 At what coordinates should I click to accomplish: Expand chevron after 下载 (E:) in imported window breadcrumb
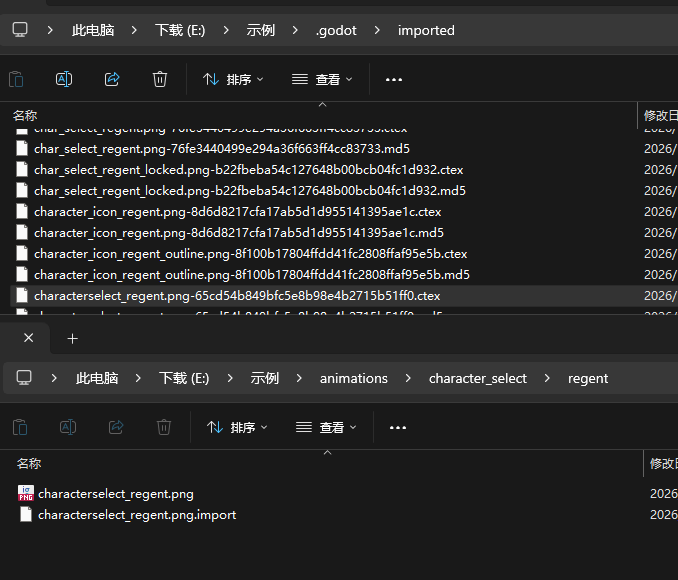(226, 30)
